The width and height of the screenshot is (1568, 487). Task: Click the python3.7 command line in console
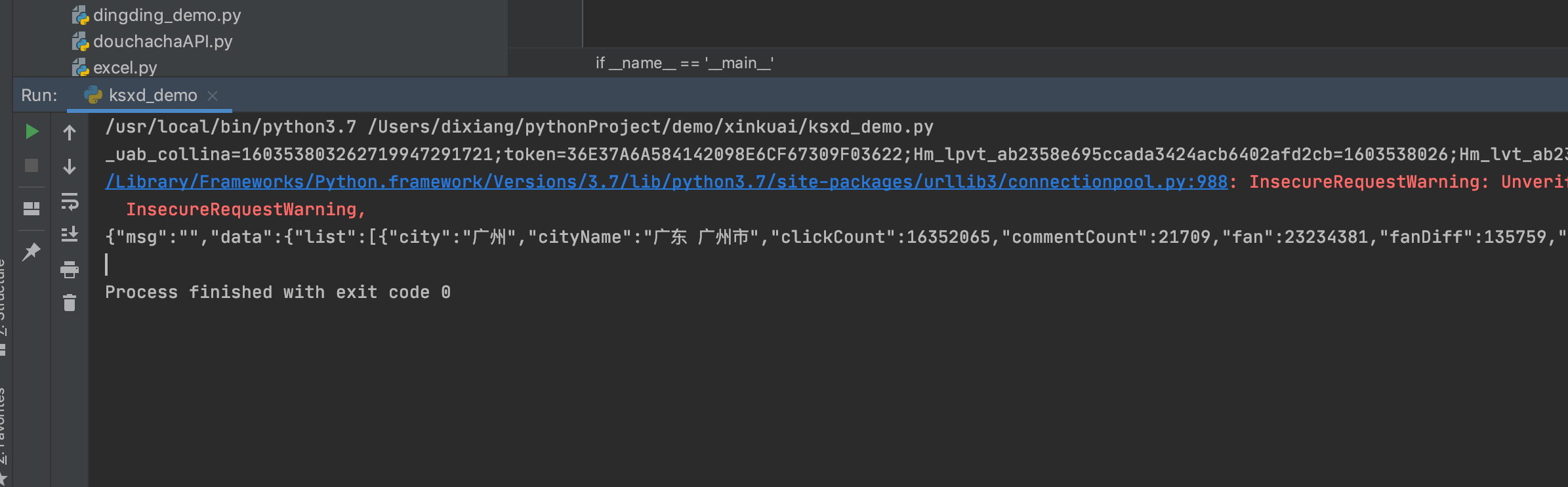click(x=519, y=127)
